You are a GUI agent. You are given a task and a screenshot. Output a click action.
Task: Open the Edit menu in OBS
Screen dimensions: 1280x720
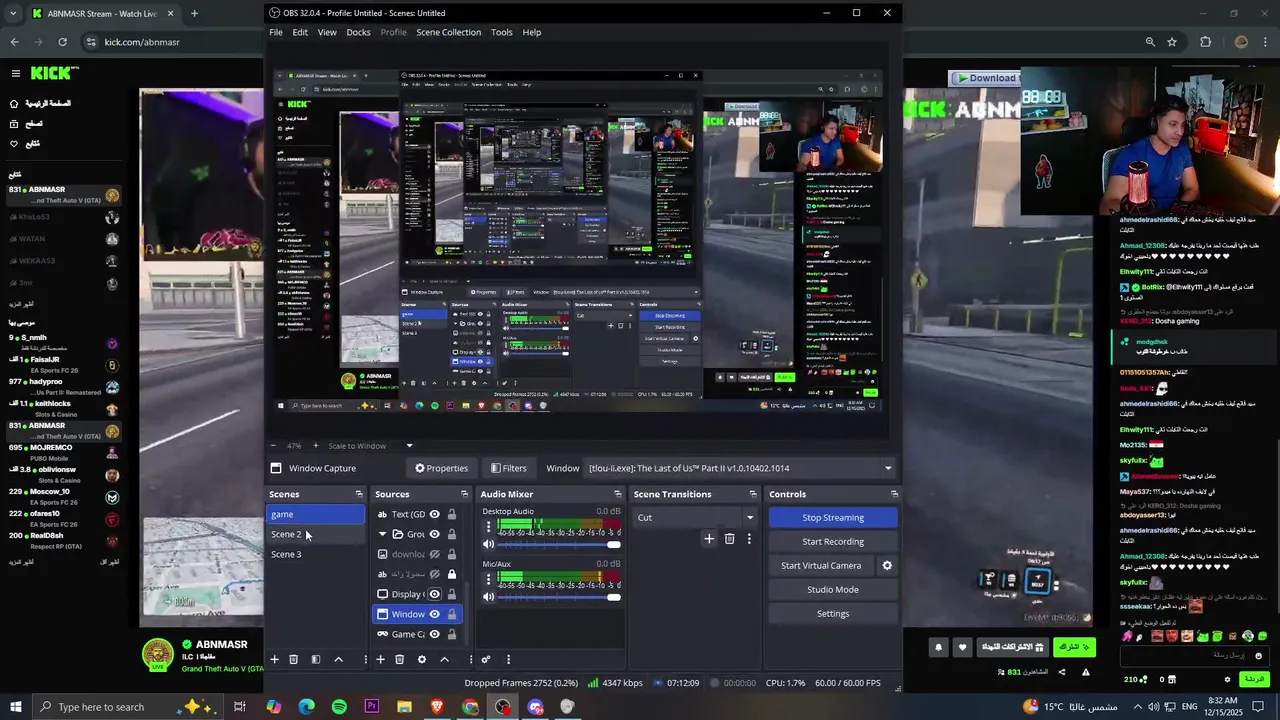pyautogui.click(x=300, y=32)
